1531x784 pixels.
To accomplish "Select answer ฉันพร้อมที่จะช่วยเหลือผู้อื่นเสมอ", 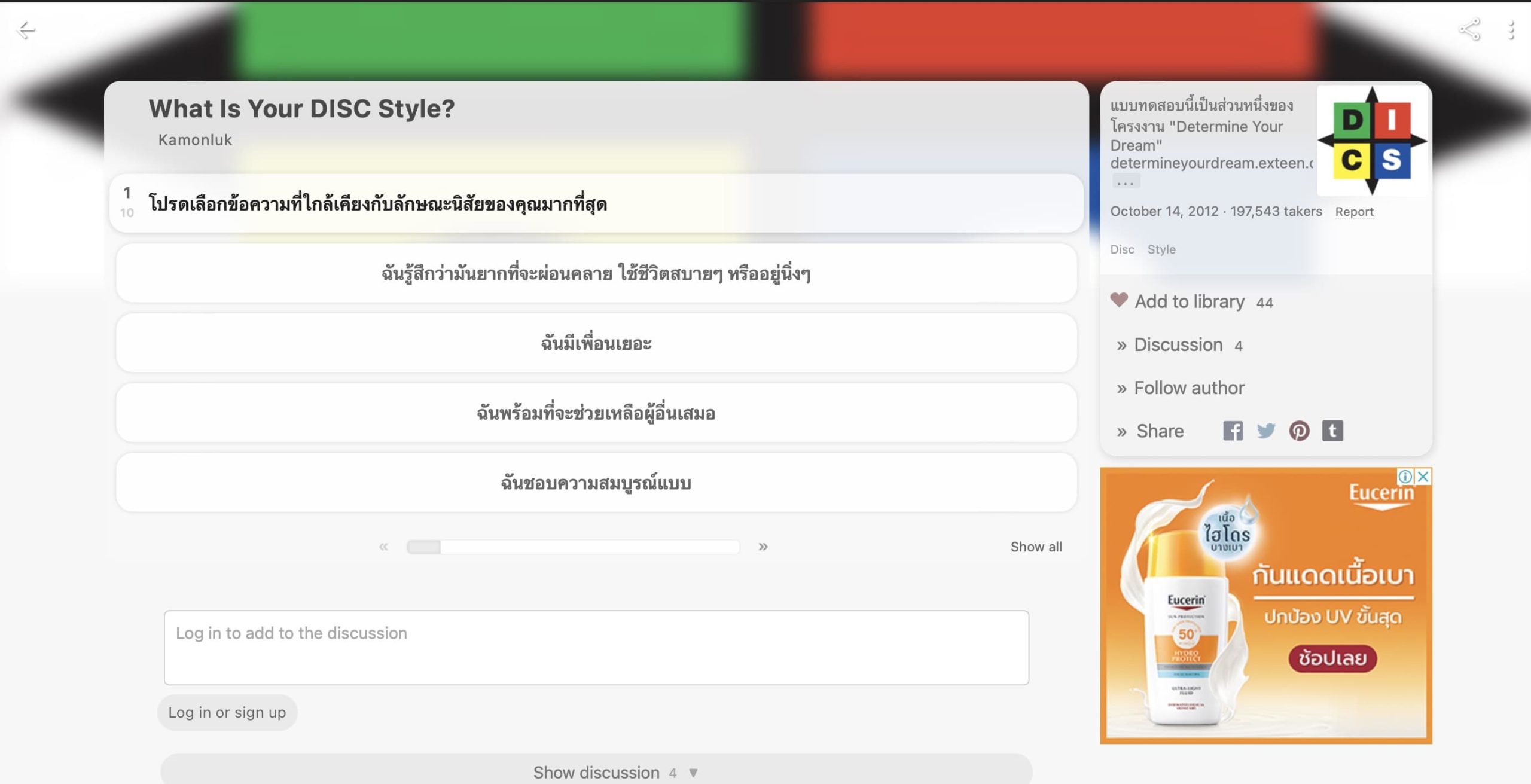I will [596, 413].
